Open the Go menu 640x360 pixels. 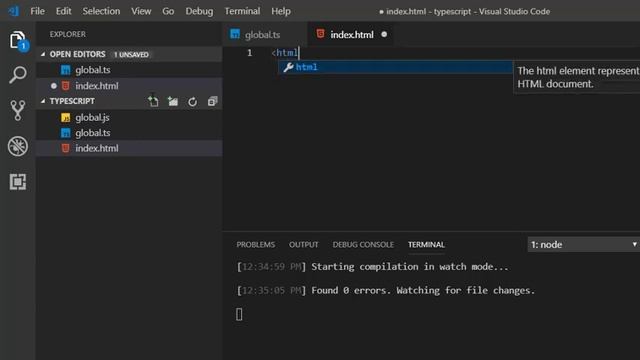tap(168, 11)
